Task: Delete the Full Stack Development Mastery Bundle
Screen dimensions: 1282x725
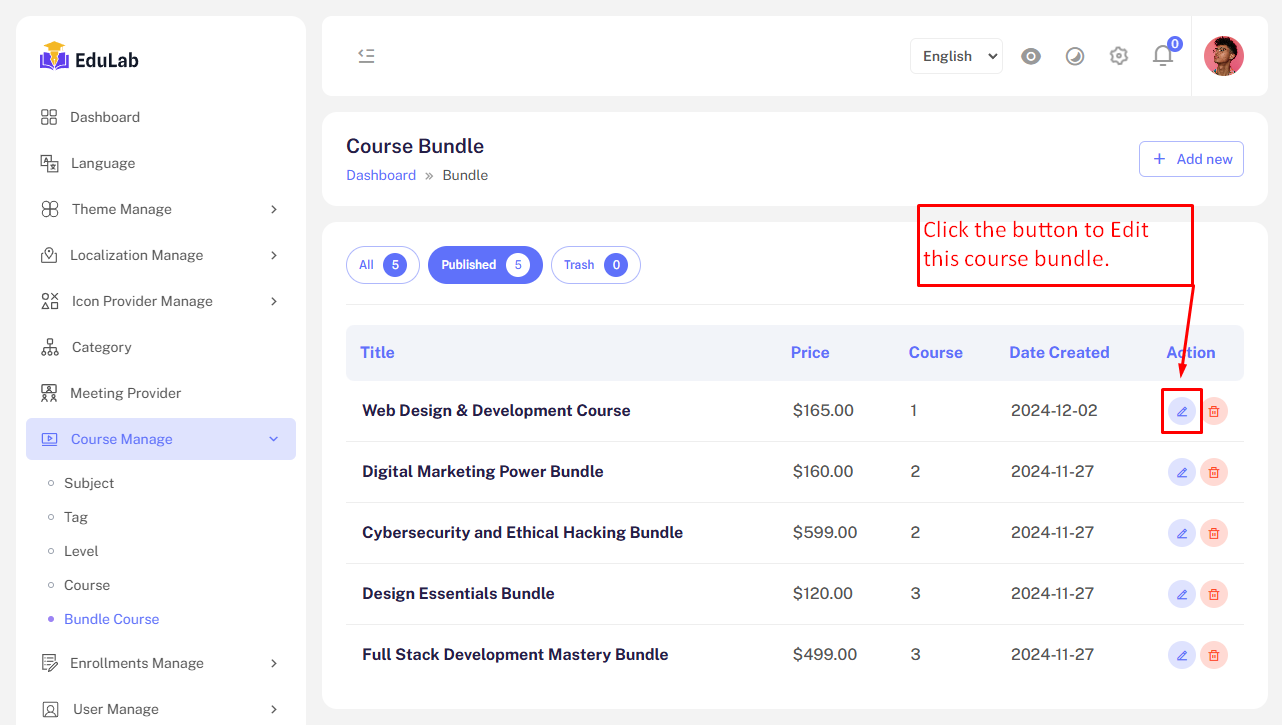Action: tap(1213, 655)
